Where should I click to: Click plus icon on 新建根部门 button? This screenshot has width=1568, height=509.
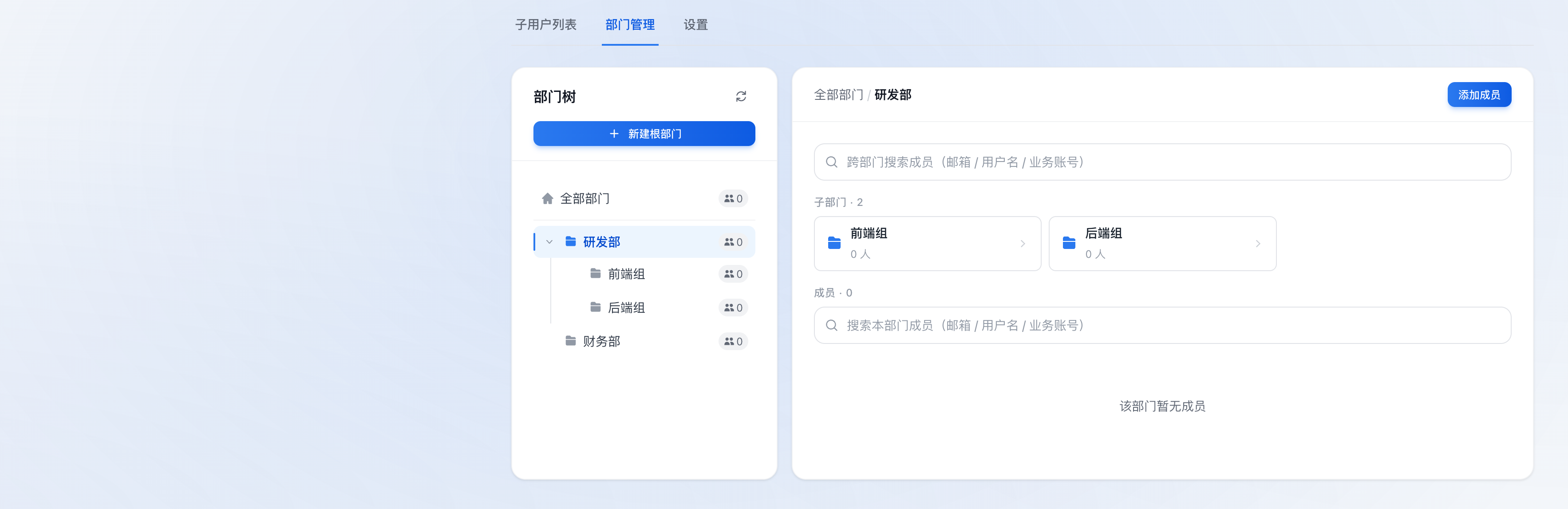[613, 133]
